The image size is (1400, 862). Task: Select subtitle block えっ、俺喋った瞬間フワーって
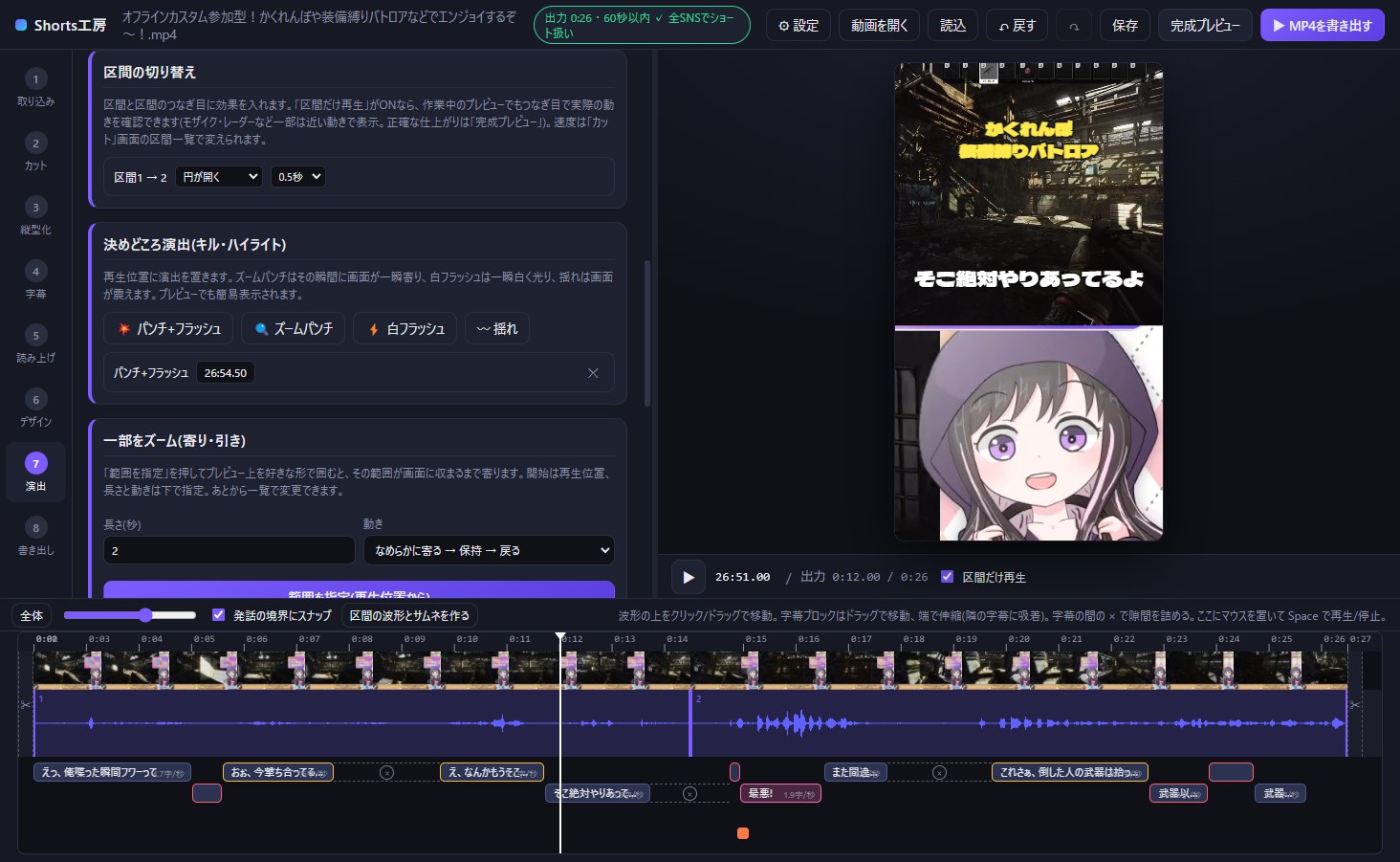(112, 772)
